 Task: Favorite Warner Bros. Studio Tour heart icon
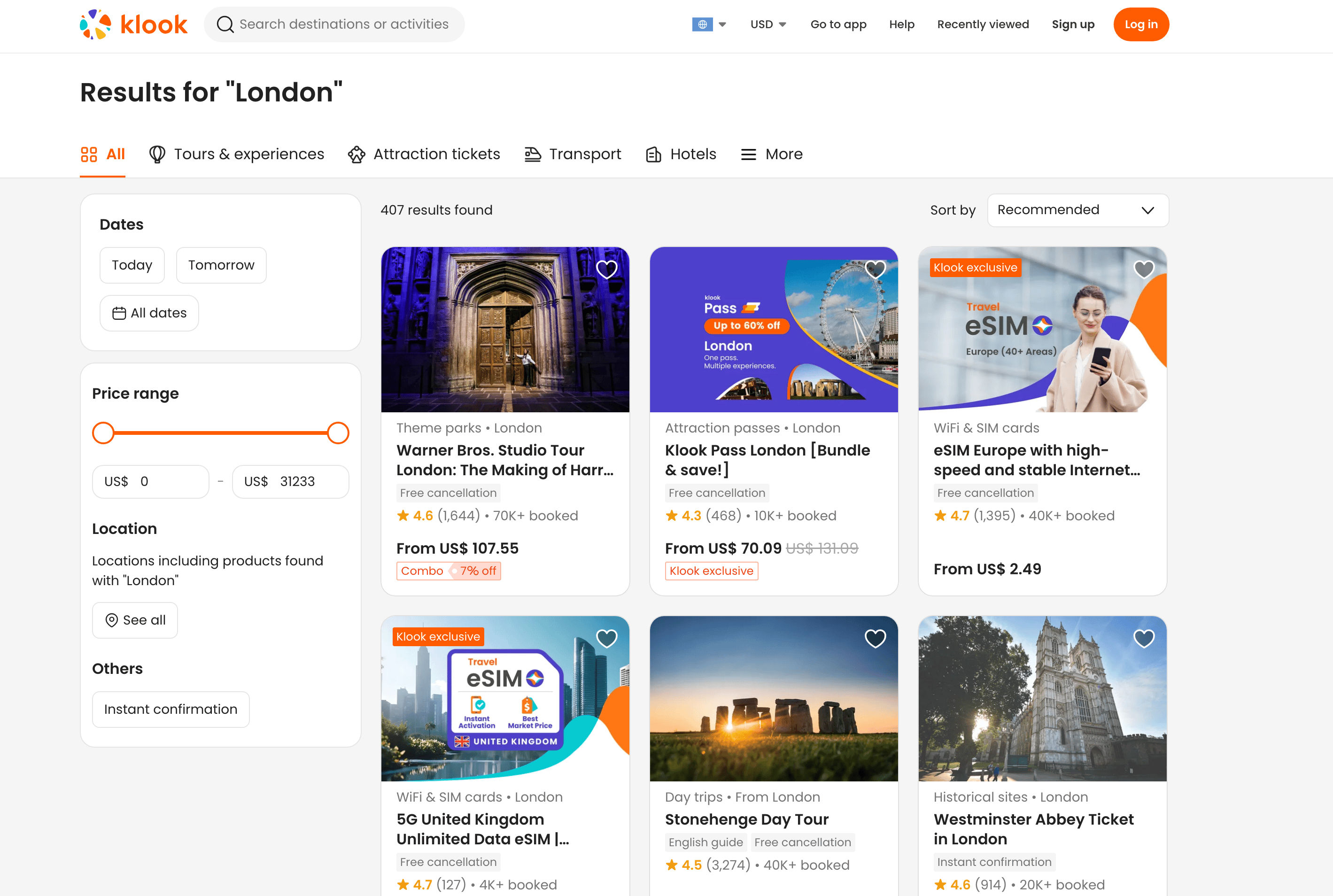(x=606, y=269)
